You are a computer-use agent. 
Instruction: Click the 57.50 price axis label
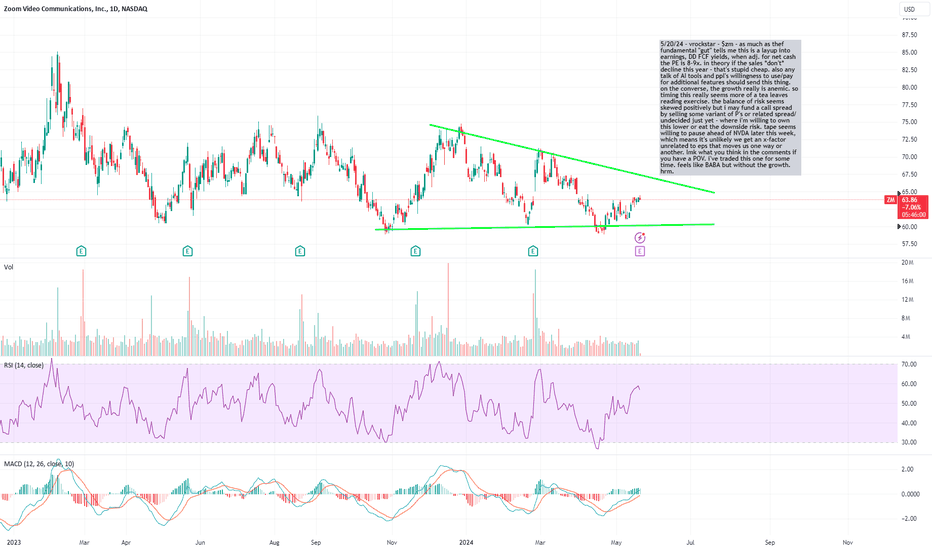tap(909, 244)
